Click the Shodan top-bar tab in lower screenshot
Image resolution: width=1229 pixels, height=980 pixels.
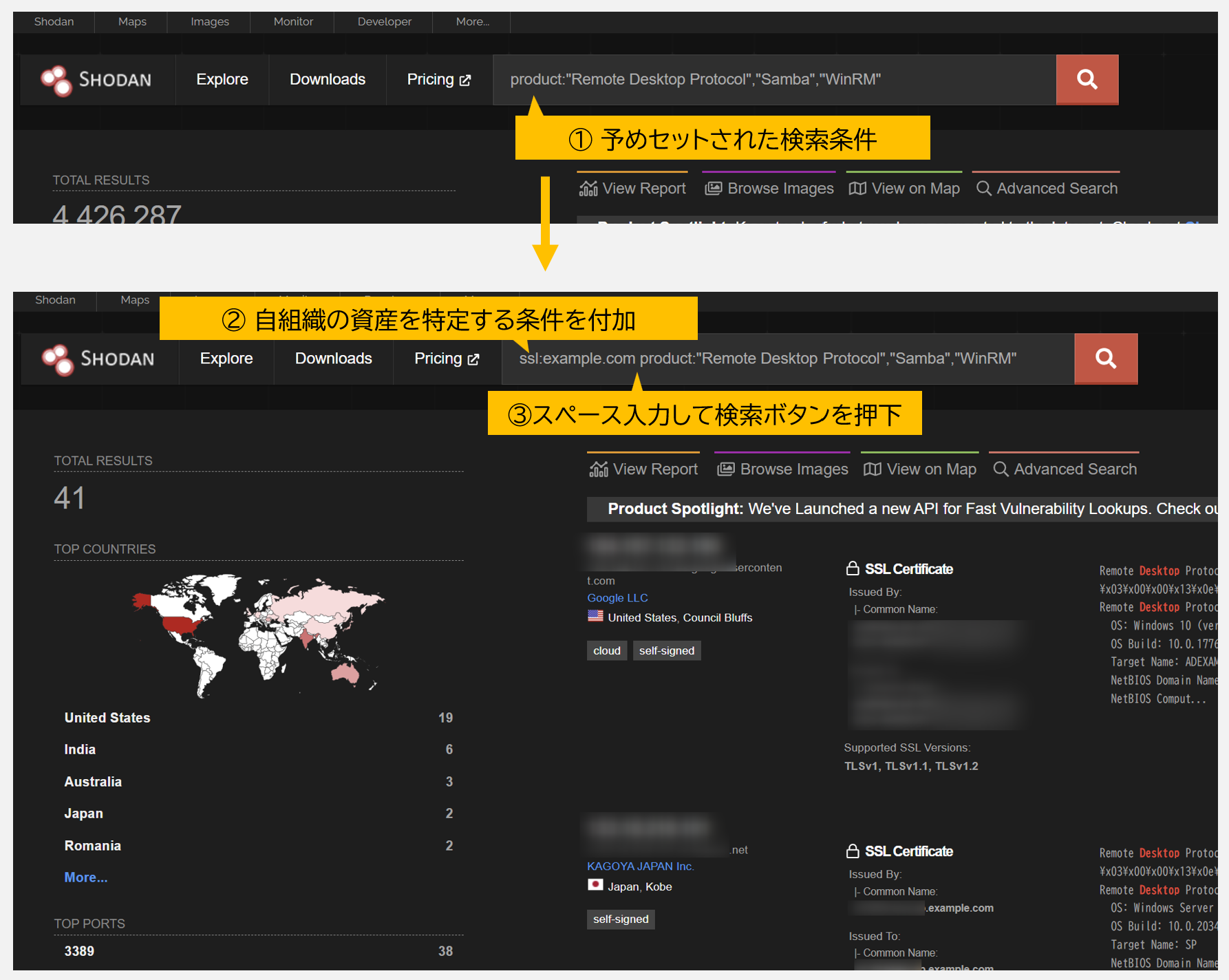coord(55,300)
